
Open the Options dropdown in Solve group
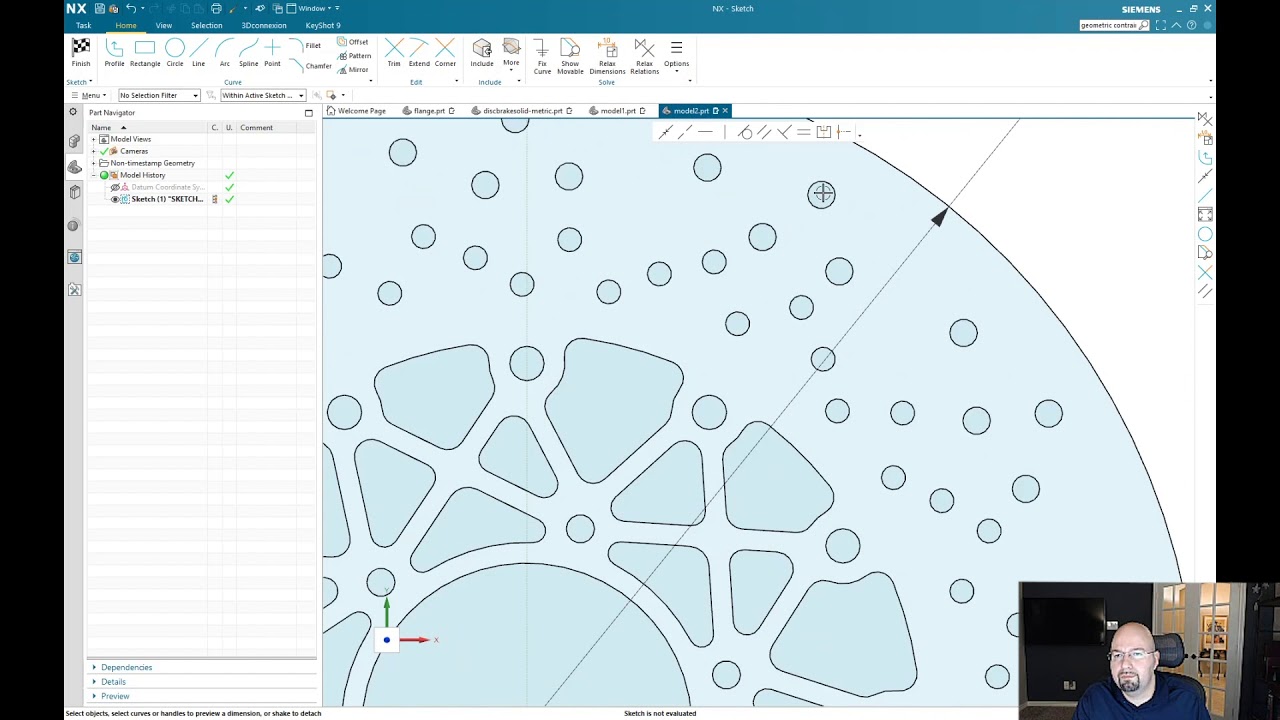click(x=676, y=55)
